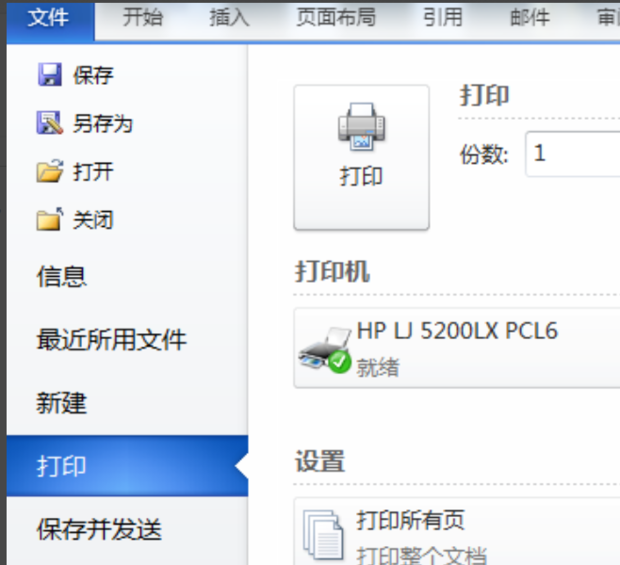
Task: Click the HP LJ 5200LX printer icon
Action: (325, 349)
